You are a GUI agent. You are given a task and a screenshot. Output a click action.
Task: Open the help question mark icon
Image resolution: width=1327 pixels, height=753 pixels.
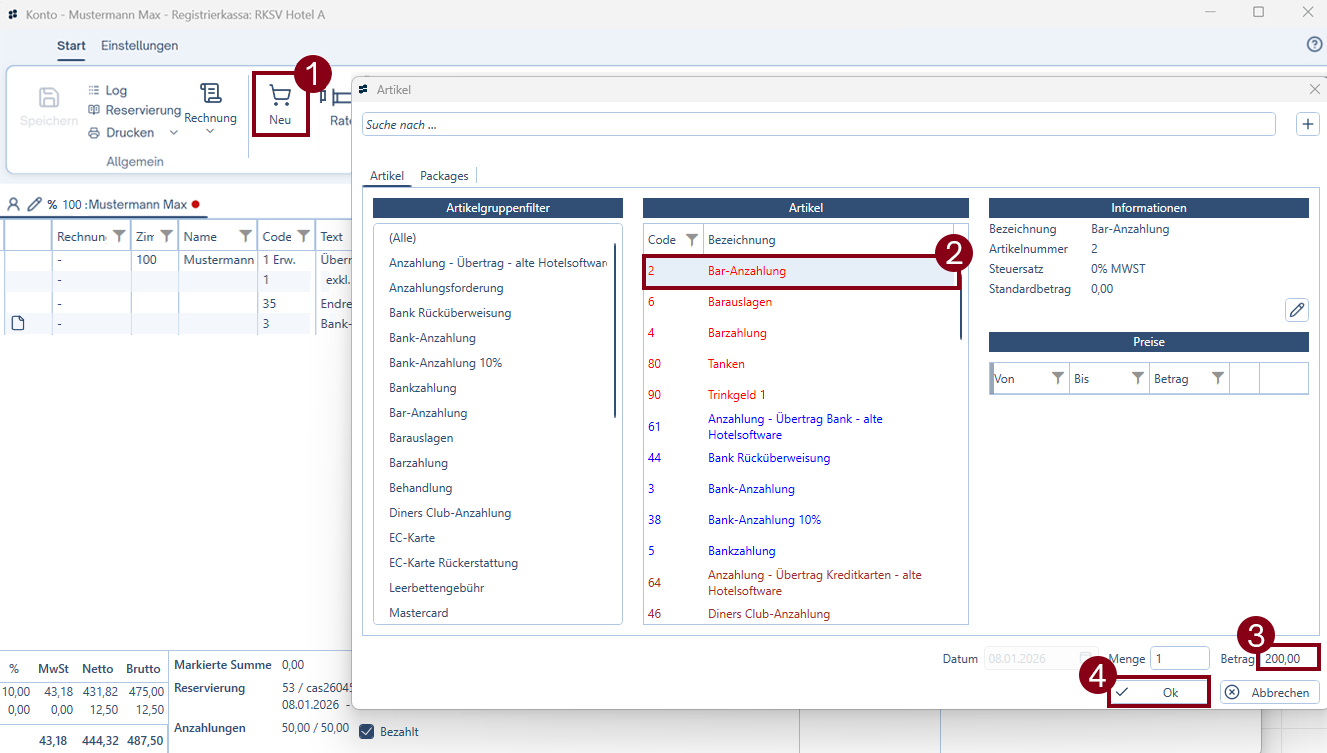[1314, 45]
